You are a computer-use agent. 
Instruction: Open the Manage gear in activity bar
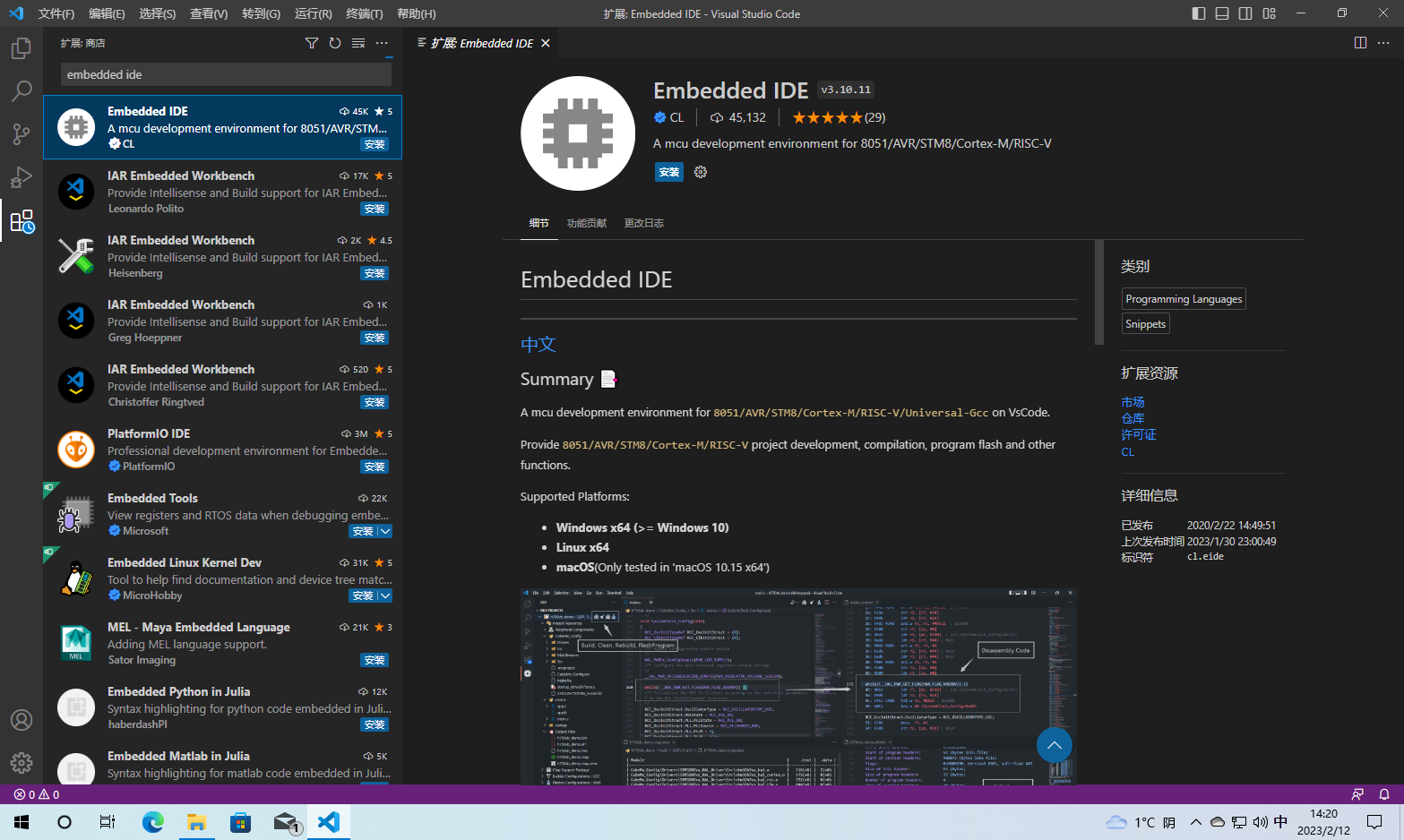[x=22, y=763]
